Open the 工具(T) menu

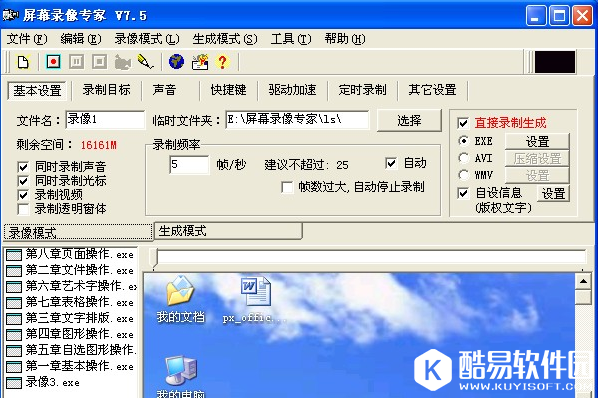[291, 39]
